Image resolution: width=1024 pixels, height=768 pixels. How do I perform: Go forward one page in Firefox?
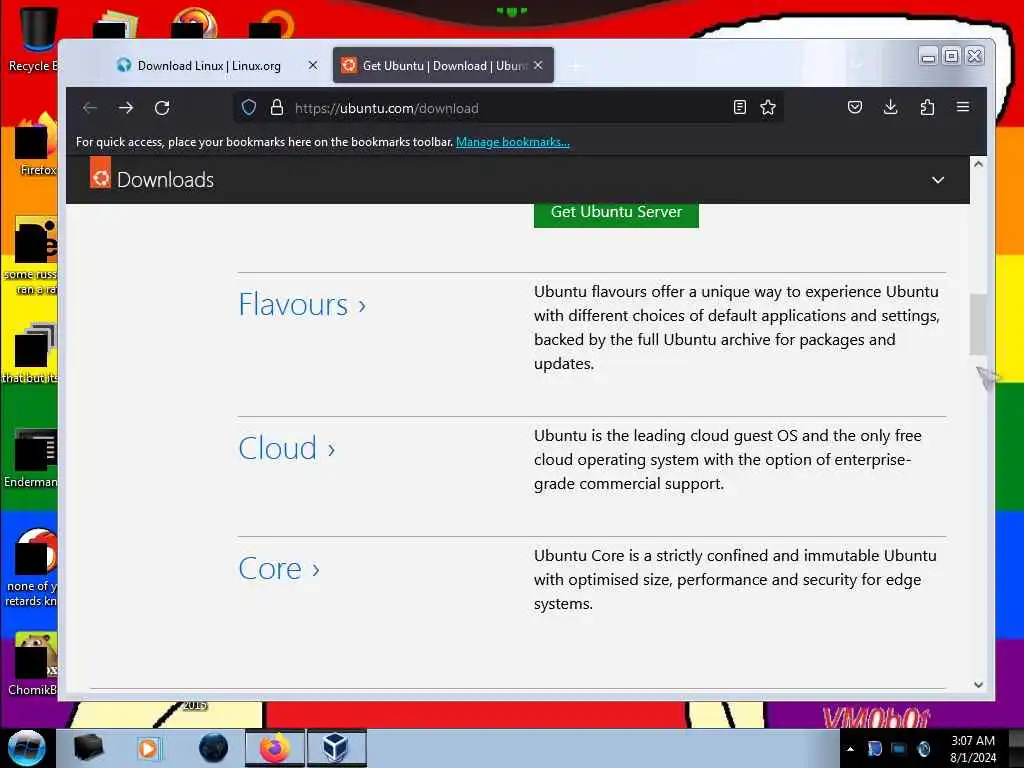click(x=126, y=108)
